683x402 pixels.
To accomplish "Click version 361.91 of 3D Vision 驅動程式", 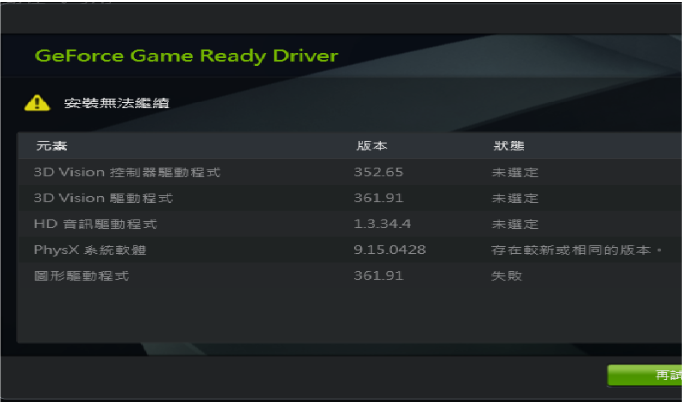I will pos(379,198).
